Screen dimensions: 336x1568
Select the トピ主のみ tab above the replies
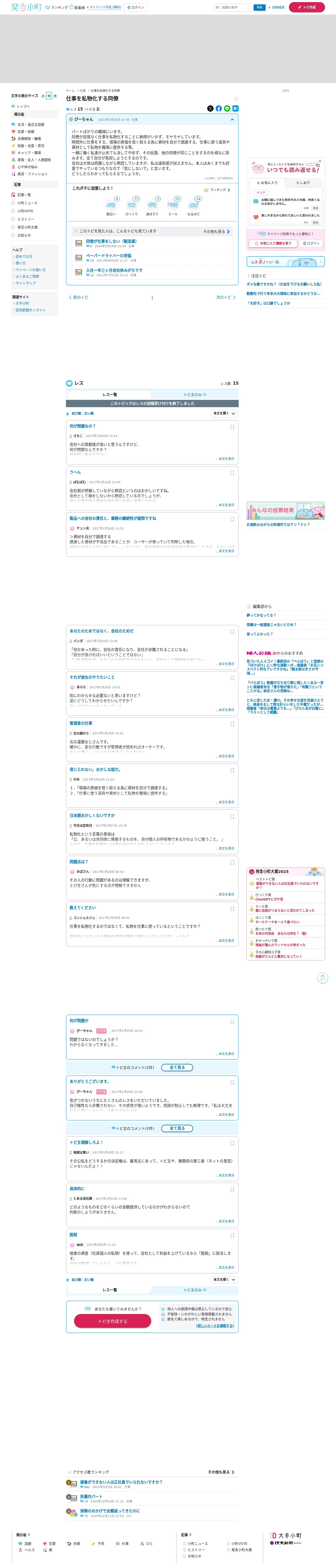[x=195, y=394]
